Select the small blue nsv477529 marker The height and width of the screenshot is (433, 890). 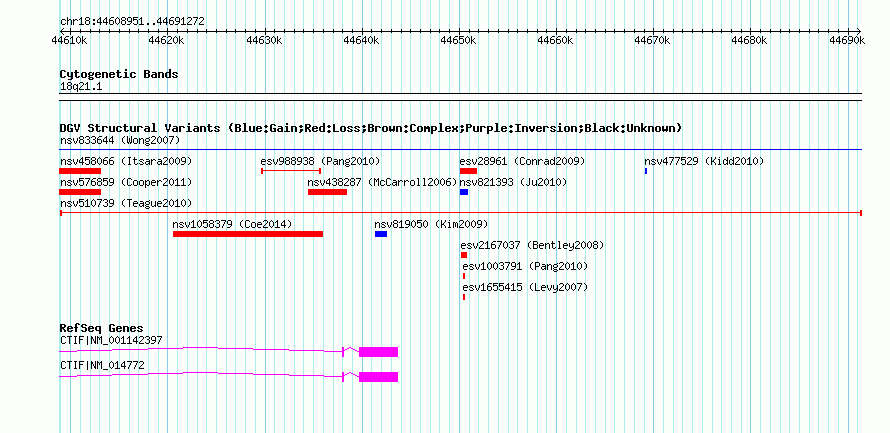[646, 171]
